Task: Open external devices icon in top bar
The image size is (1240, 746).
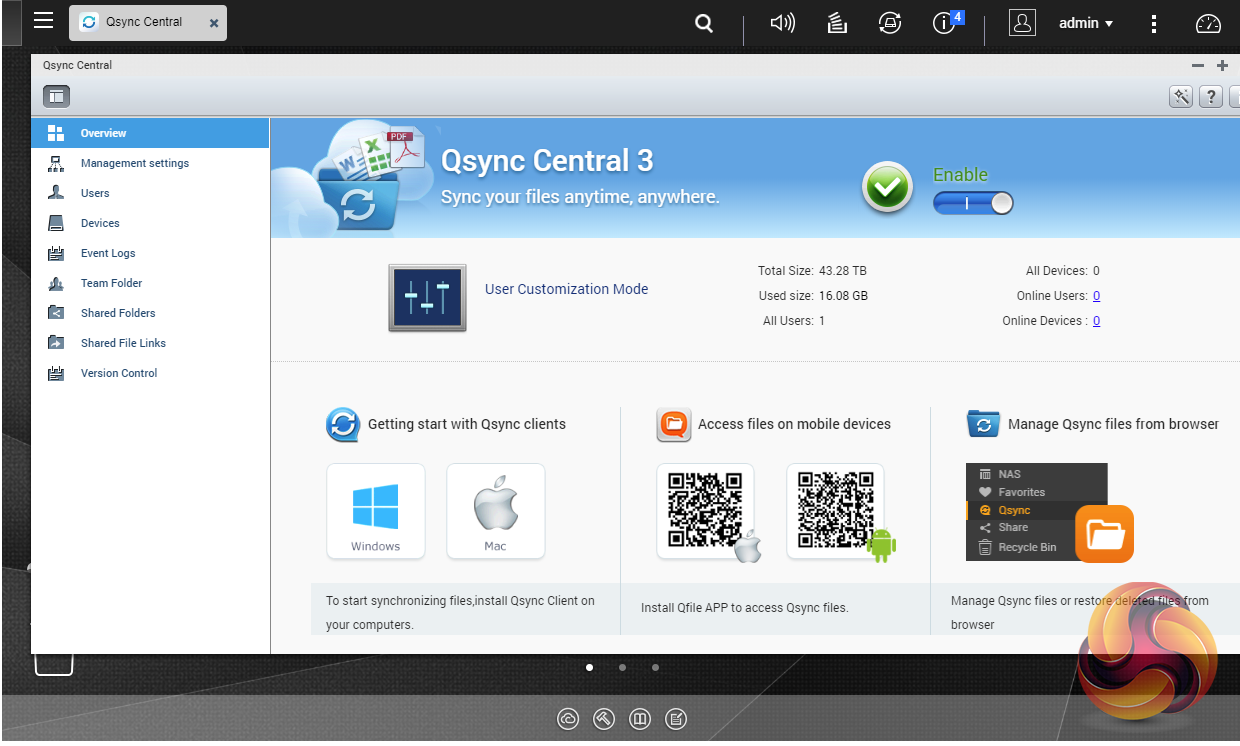Action: pyautogui.click(x=890, y=23)
